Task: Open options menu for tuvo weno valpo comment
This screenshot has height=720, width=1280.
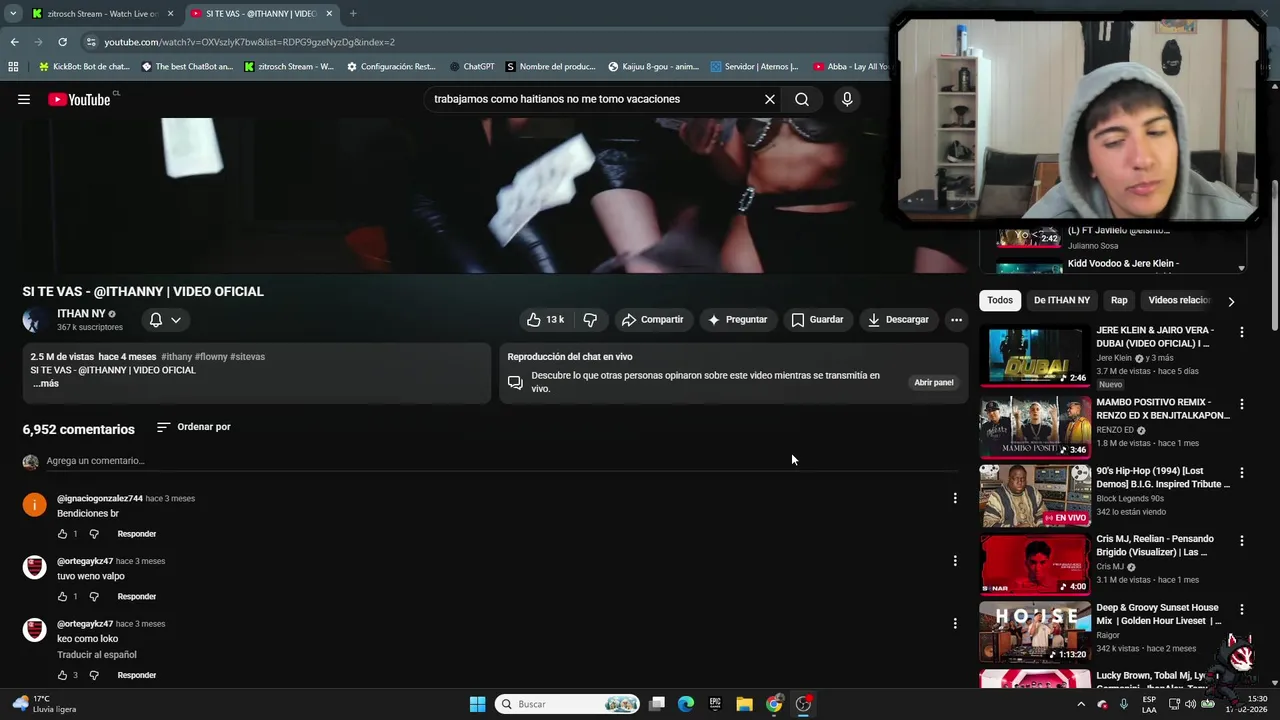Action: point(955,561)
